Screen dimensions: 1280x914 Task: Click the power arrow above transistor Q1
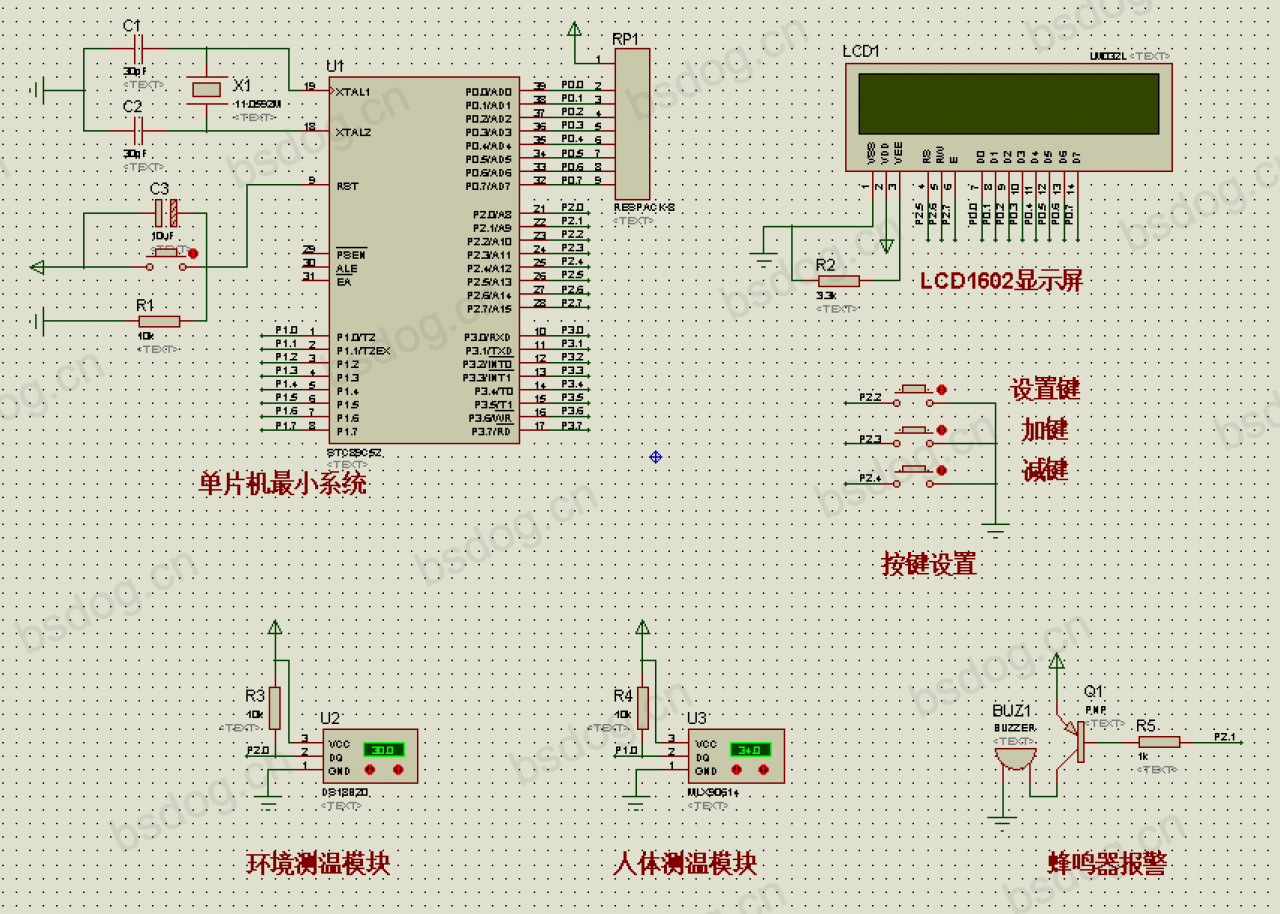tap(1057, 661)
